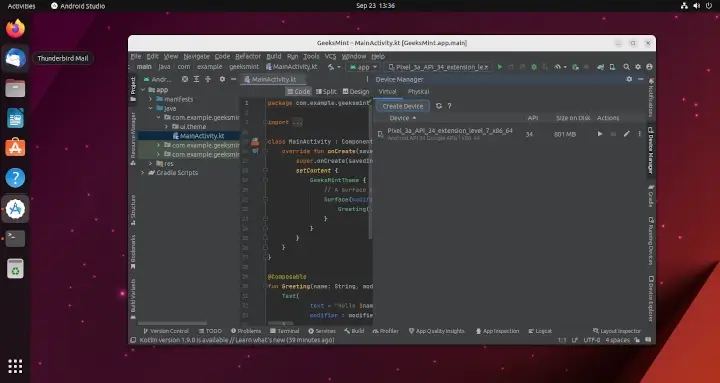The image size is (720, 383).
Task: Show Applications grid in the dock
Action: (15, 366)
